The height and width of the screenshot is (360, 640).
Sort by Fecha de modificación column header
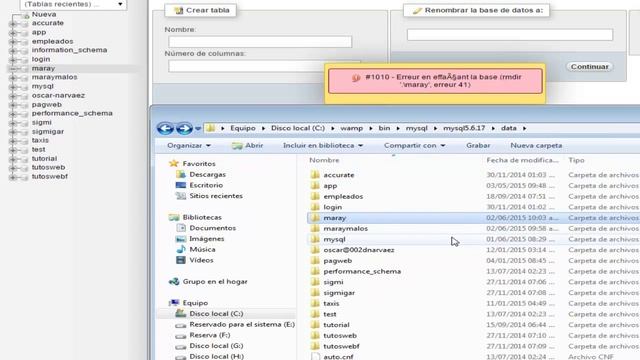[x=522, y=160]
